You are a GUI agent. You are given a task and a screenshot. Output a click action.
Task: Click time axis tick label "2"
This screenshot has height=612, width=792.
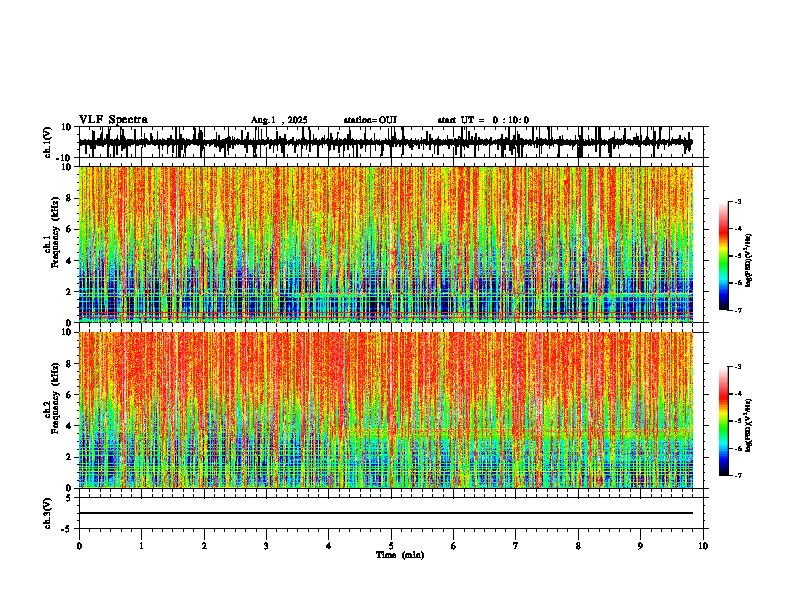tap(204, 546)
